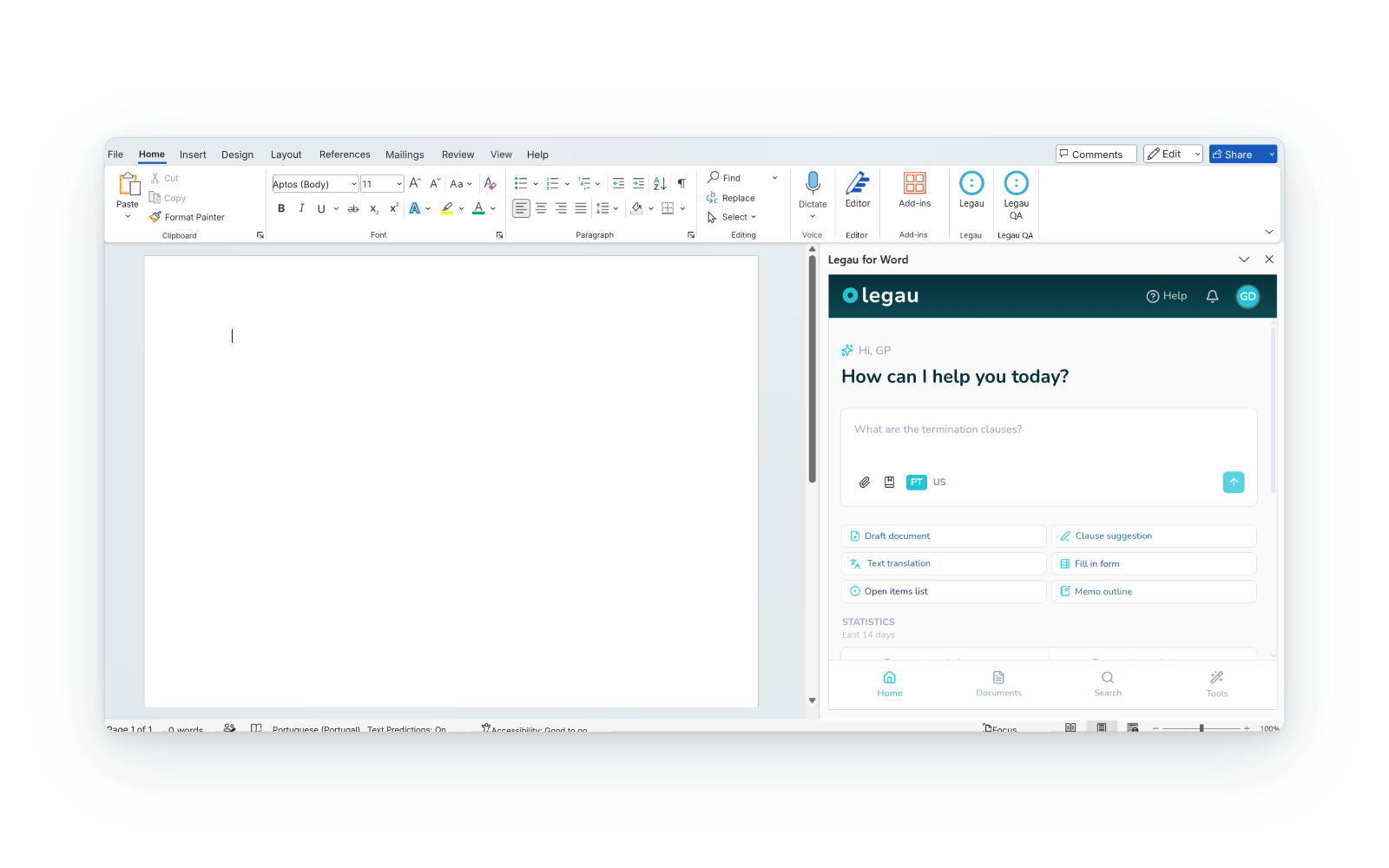Open the Comments button
Screen dimensions: 1389x868
tap(1096, 155)
